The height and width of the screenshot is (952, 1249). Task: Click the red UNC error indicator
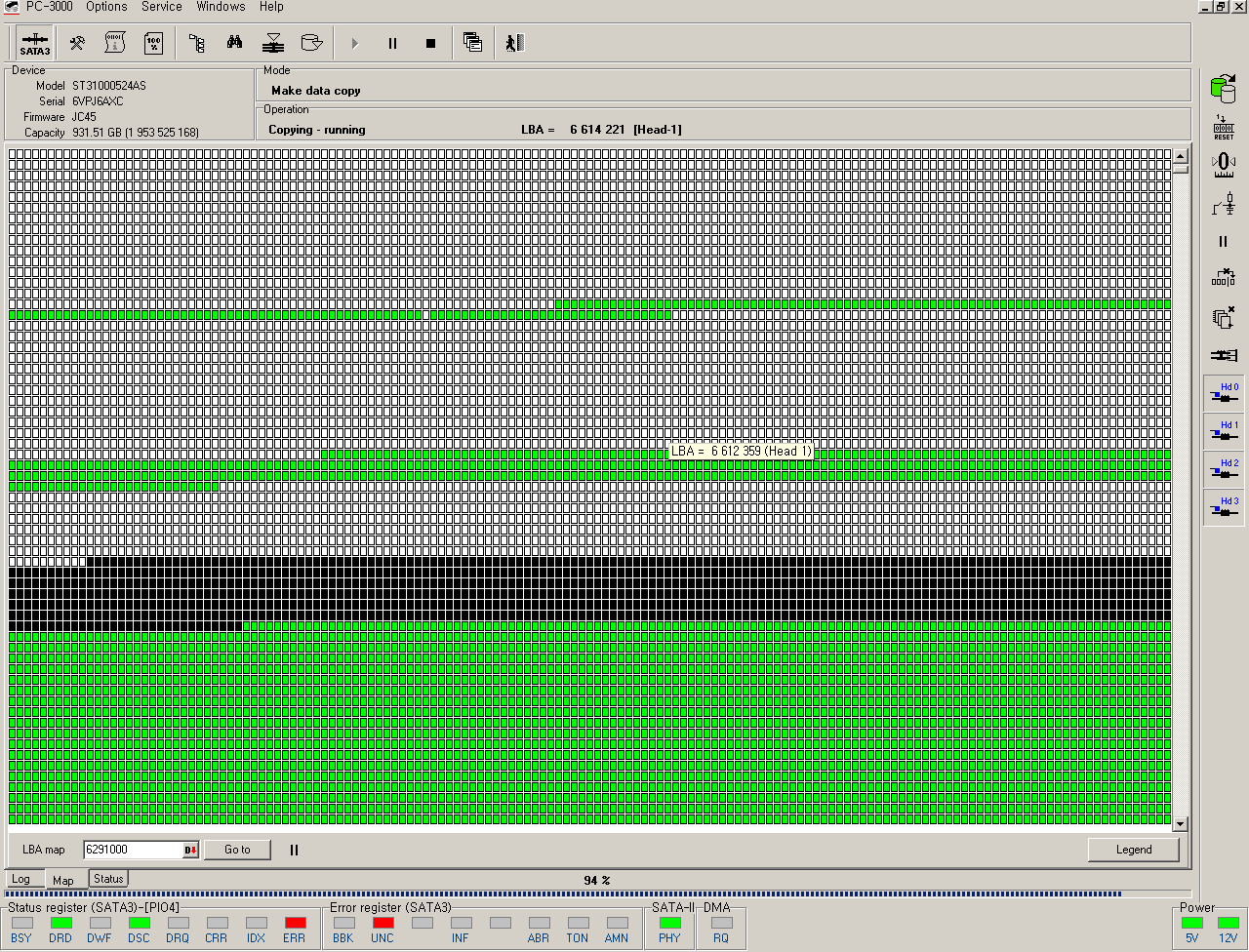(x=383, y=923)
